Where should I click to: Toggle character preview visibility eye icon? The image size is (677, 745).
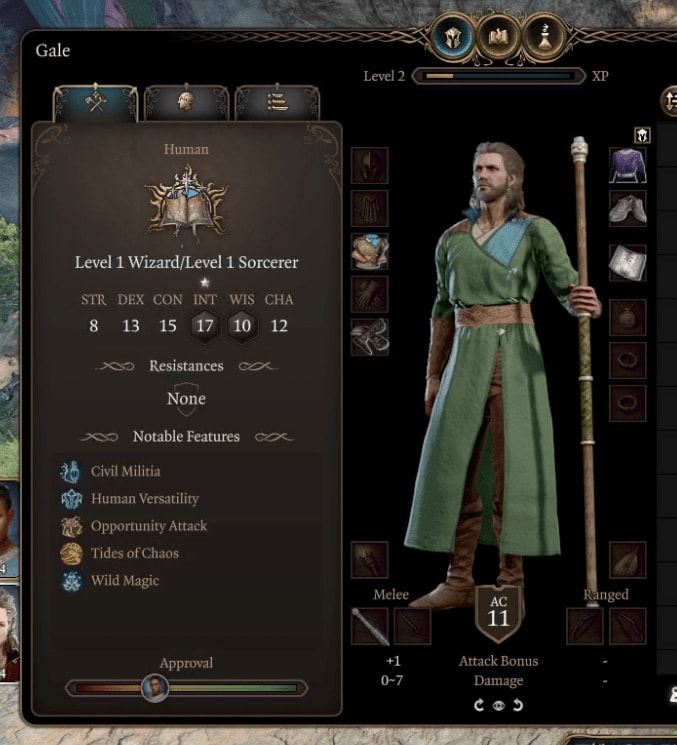(x=498, y=705)
